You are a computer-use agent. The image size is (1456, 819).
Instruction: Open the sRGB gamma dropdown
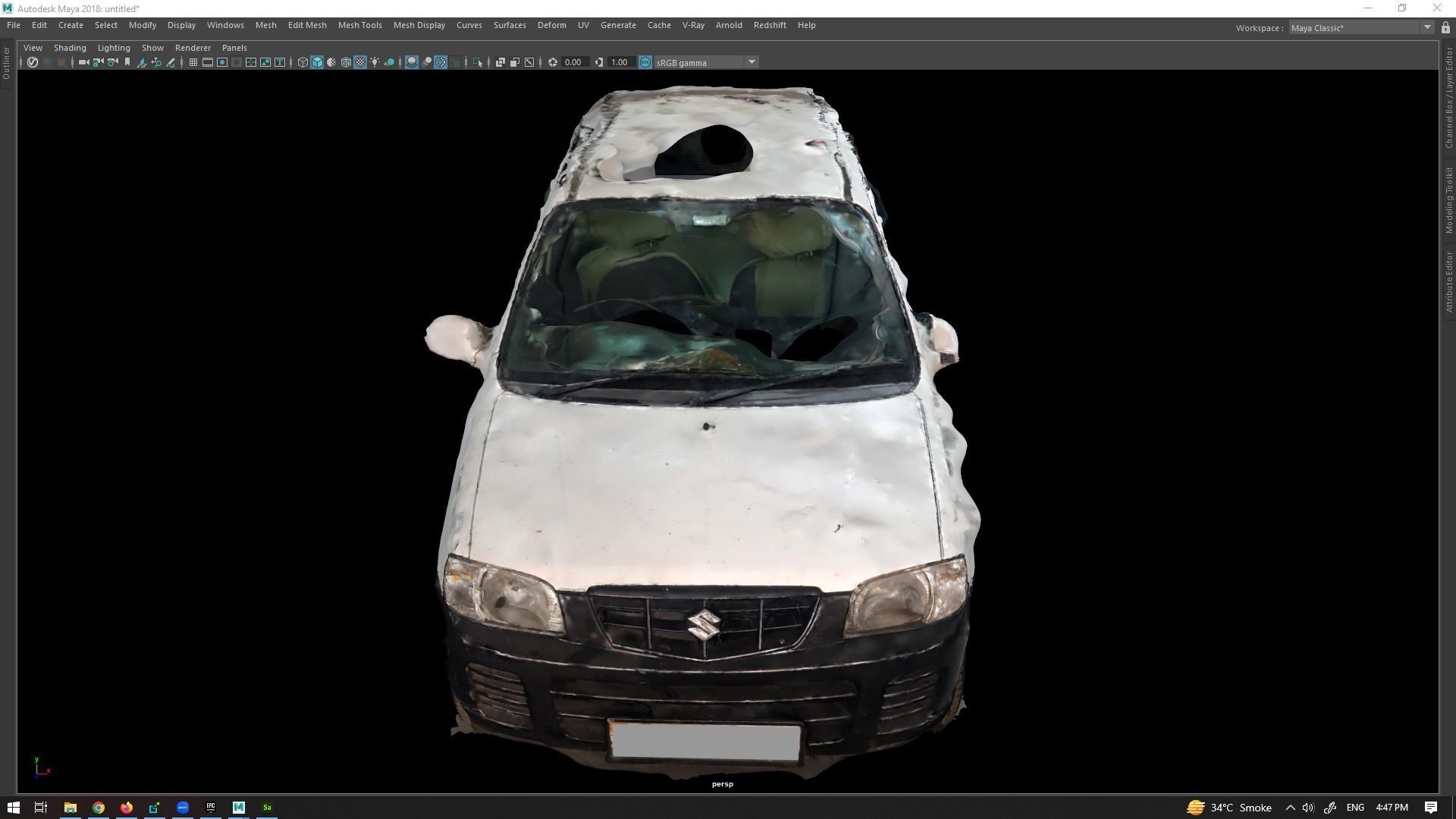tap(751, 62)
